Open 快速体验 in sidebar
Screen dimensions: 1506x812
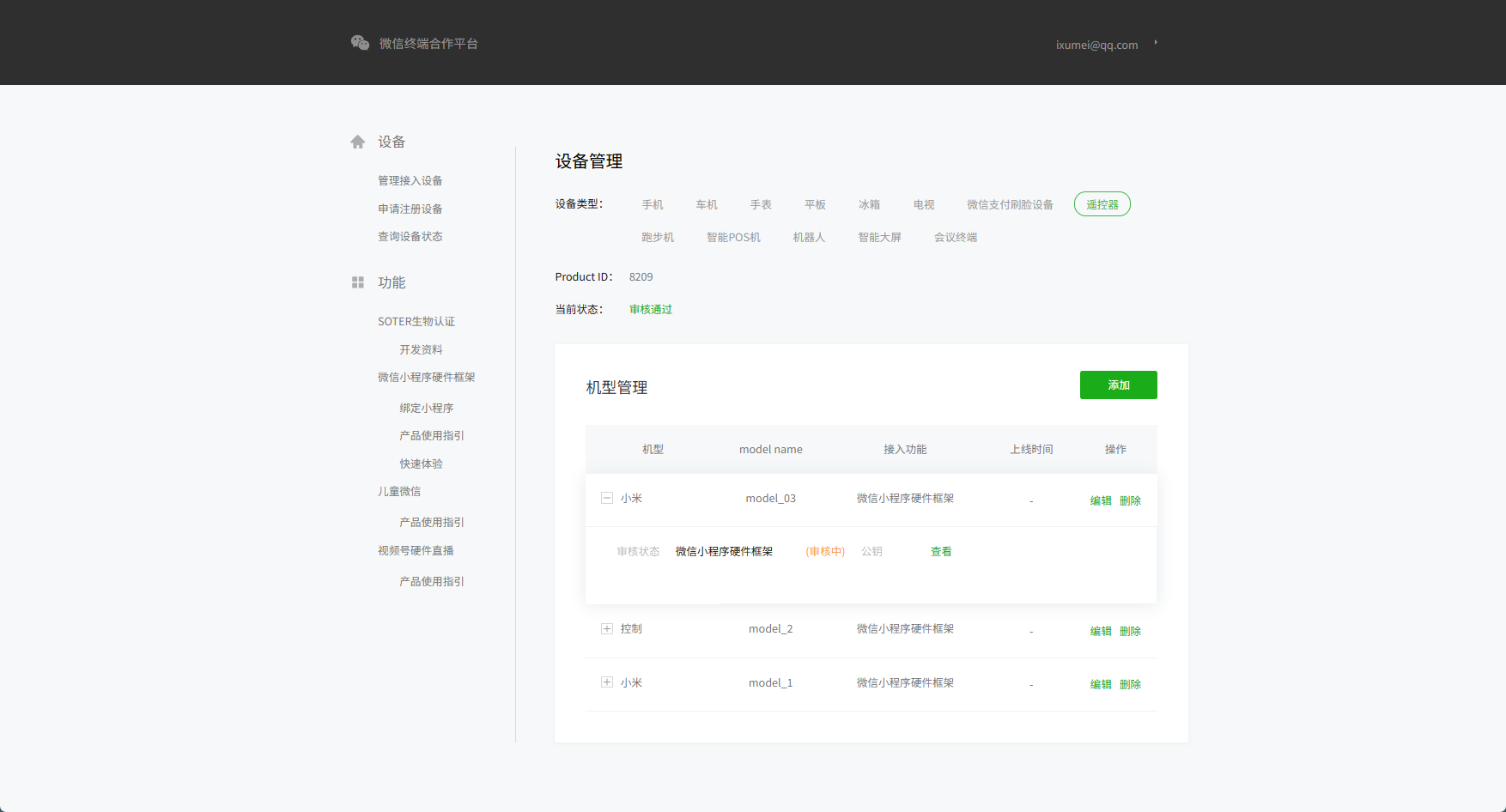(x=421, y=464)
